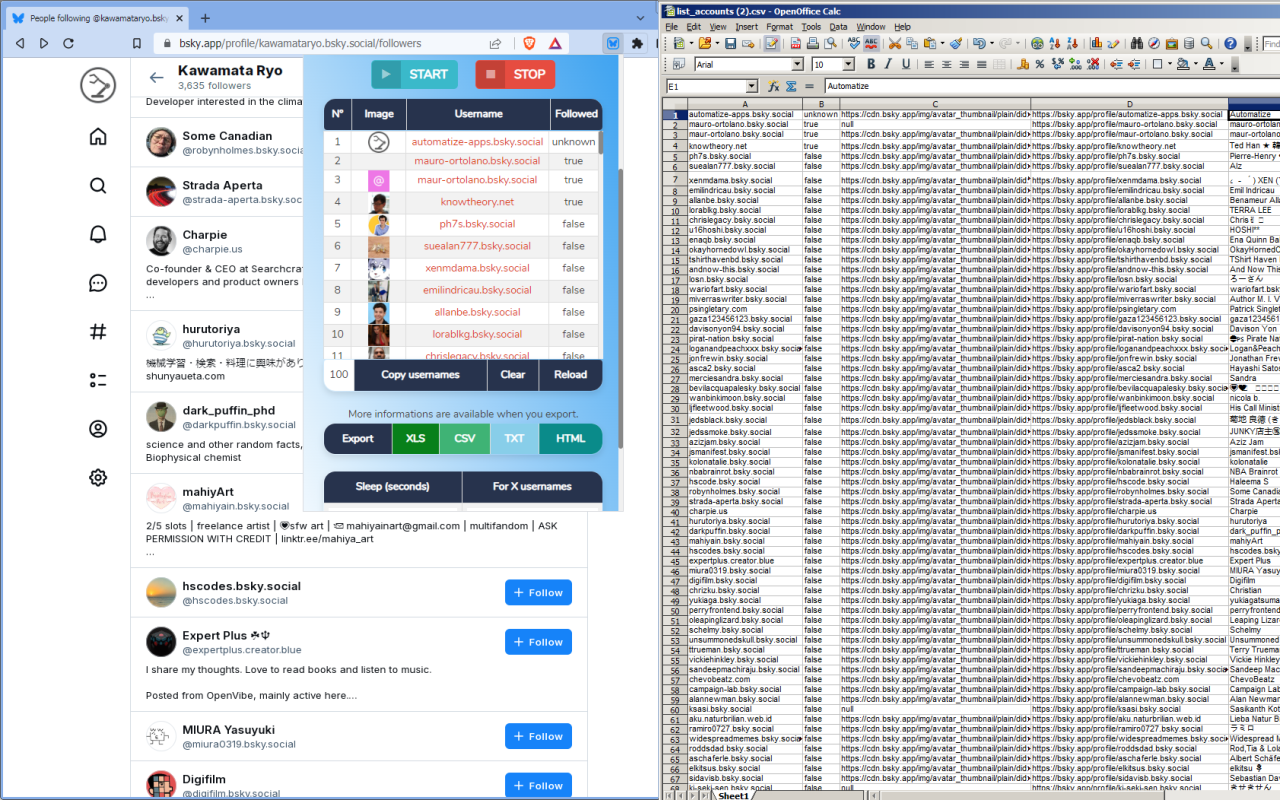The height and width of the screenshot is (800, 1280).
Task: Open the Data menu in Calc
Action: tap(838, 27)
